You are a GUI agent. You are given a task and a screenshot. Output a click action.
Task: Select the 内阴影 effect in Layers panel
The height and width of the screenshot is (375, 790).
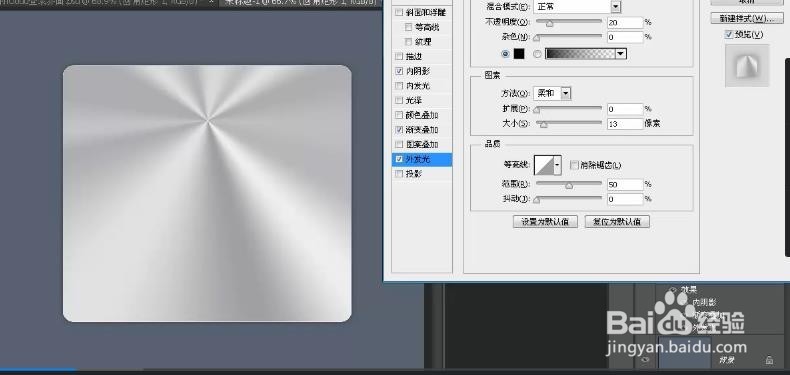[x=704, y=302]
